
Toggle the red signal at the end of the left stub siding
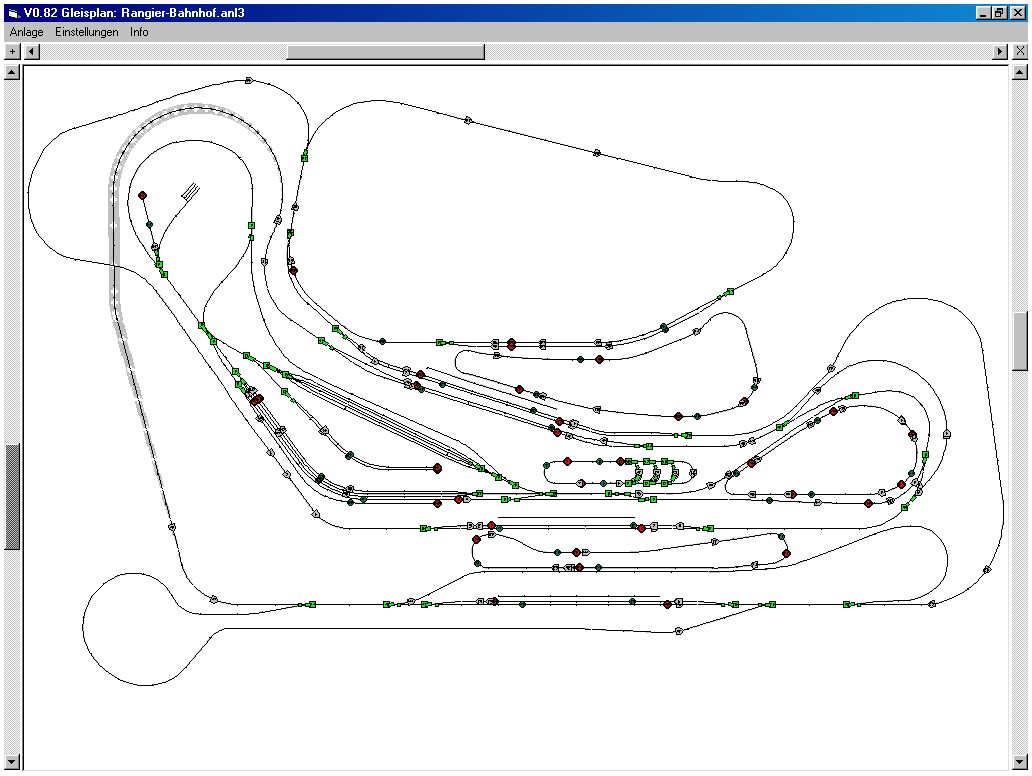[437, 468]
